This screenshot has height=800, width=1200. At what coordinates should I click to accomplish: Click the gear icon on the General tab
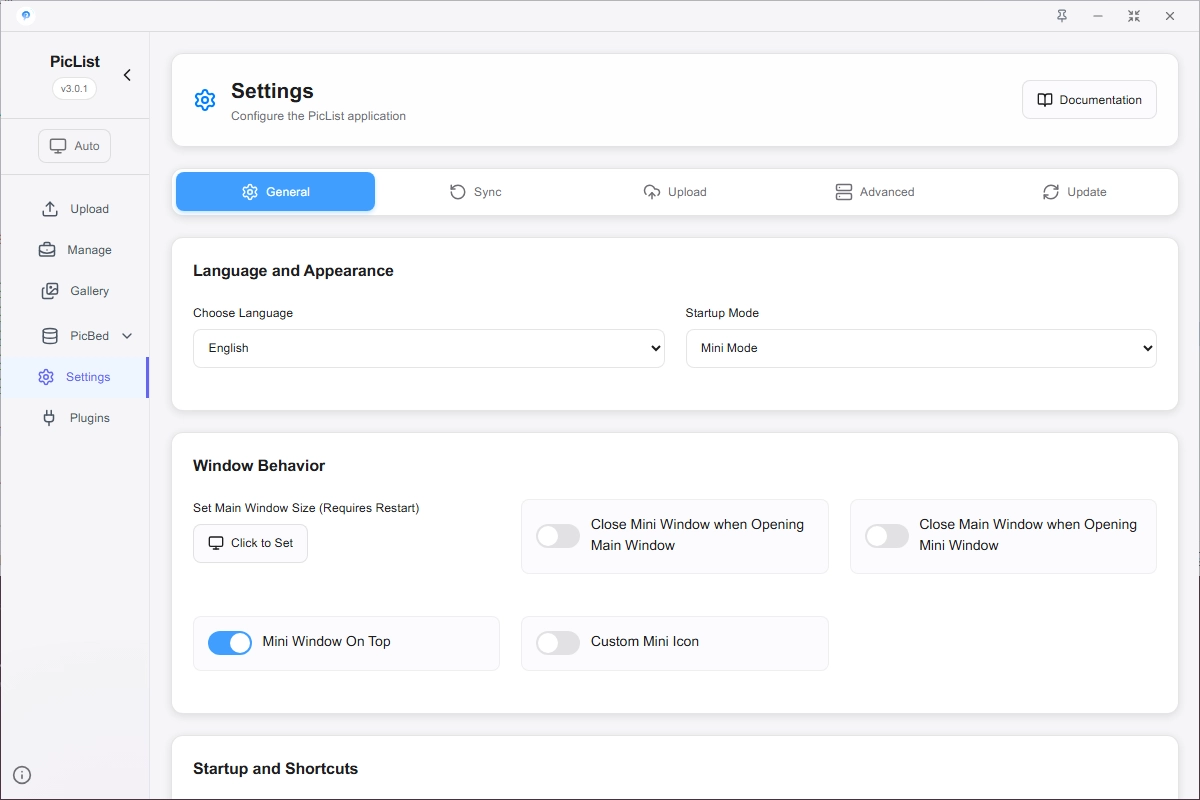pos(250,192)
